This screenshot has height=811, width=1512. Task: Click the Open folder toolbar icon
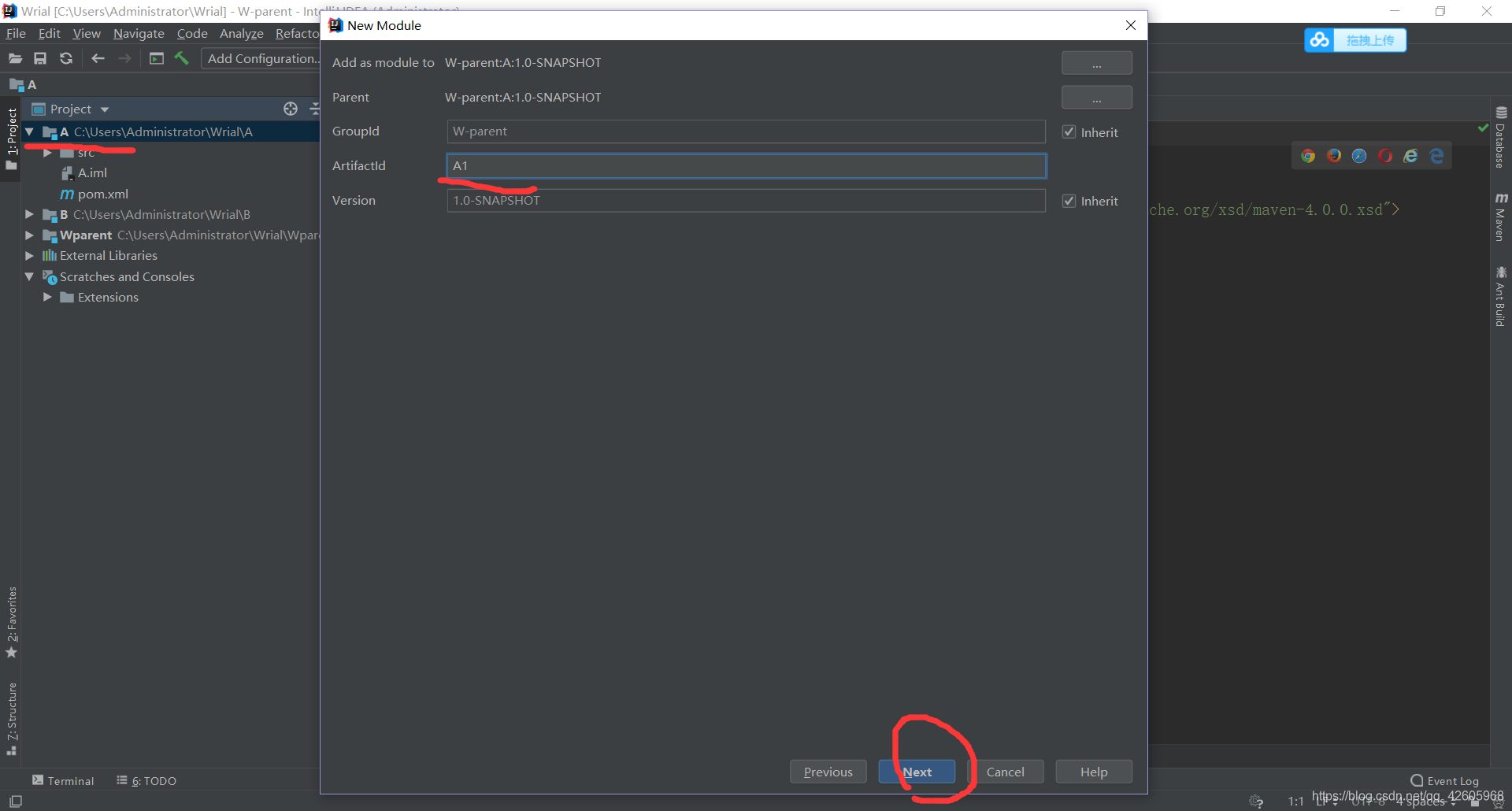click(15, 58)
